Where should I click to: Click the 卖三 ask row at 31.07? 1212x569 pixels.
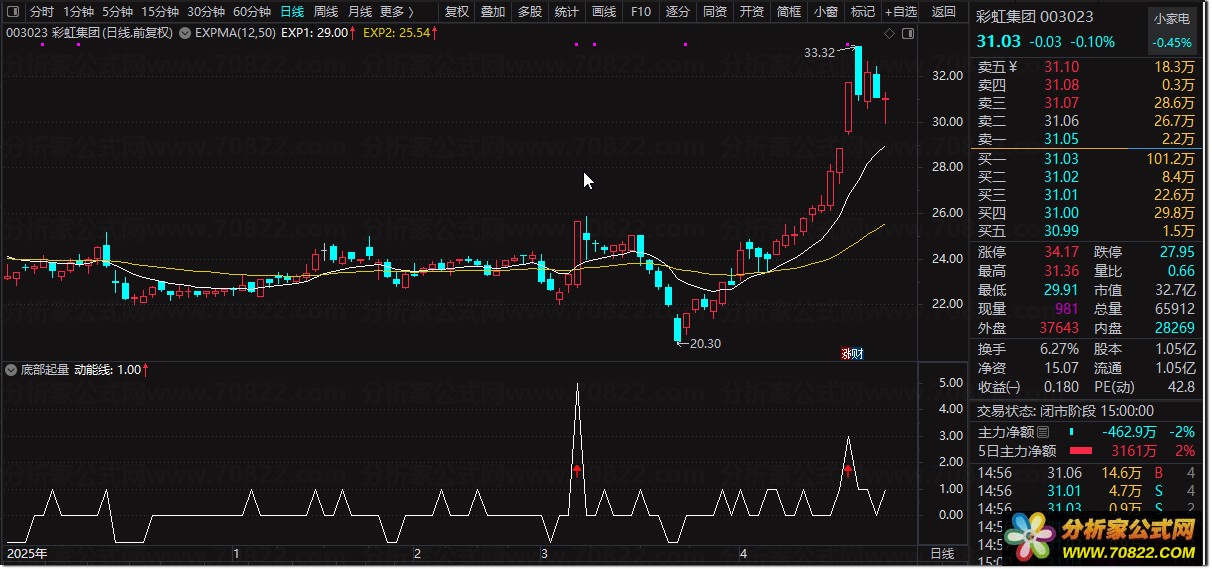click(x=1086, y=103)
